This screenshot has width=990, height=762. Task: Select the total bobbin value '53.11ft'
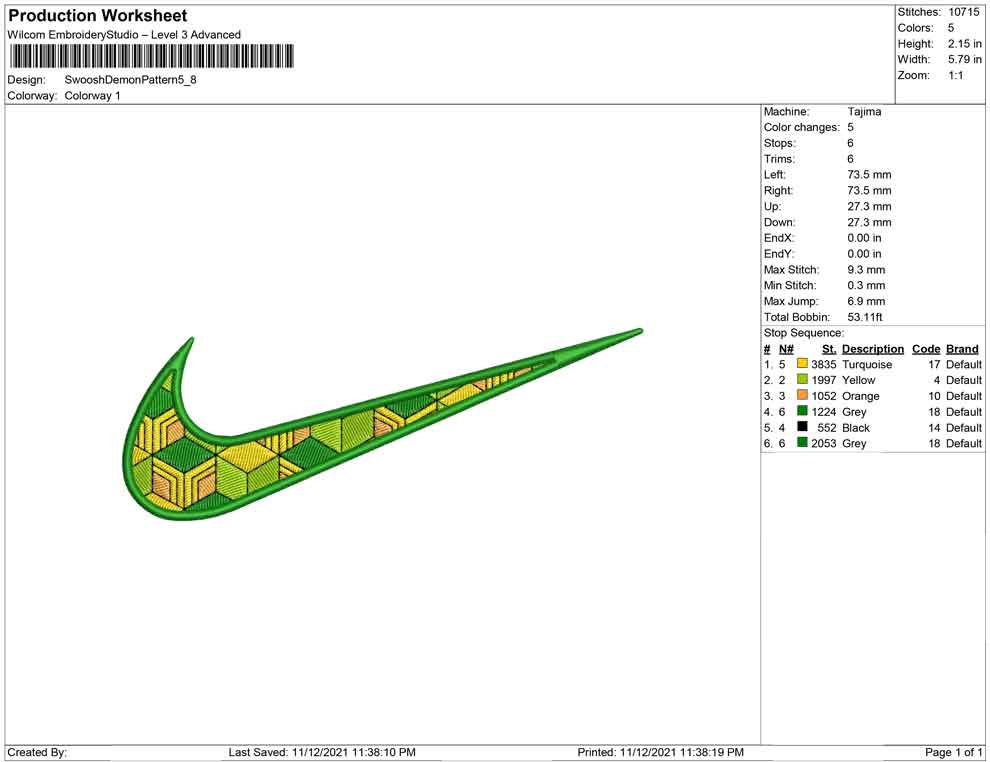point(864,317)
